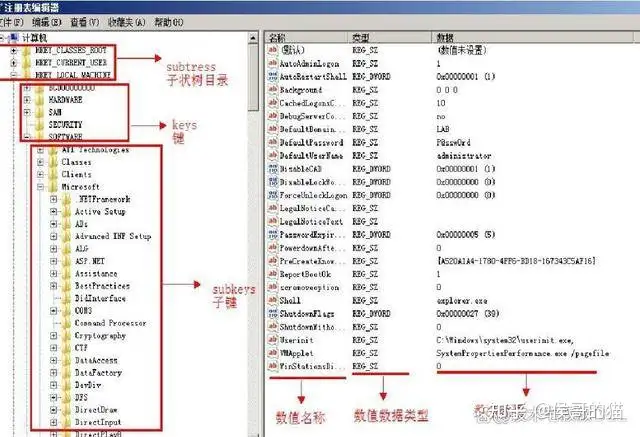The image size is (640, 437).
Task: Select the ReportBootOk value name
Action: pyautogui.click(x=305, y=274)
